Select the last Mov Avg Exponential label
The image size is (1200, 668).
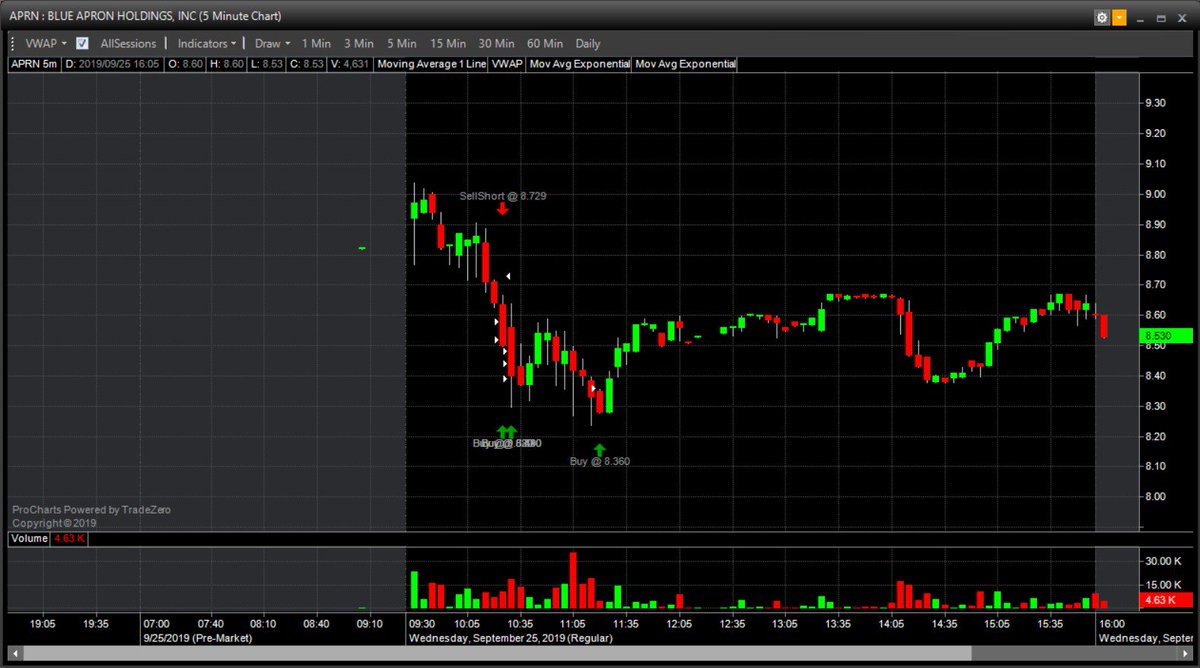[686, 64]
